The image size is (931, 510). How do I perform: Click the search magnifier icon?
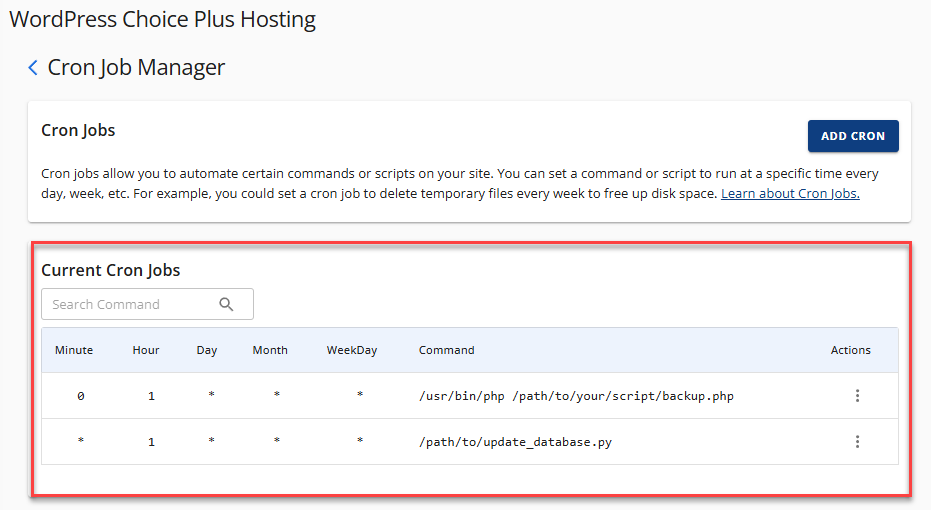click(x=226, y=304)
